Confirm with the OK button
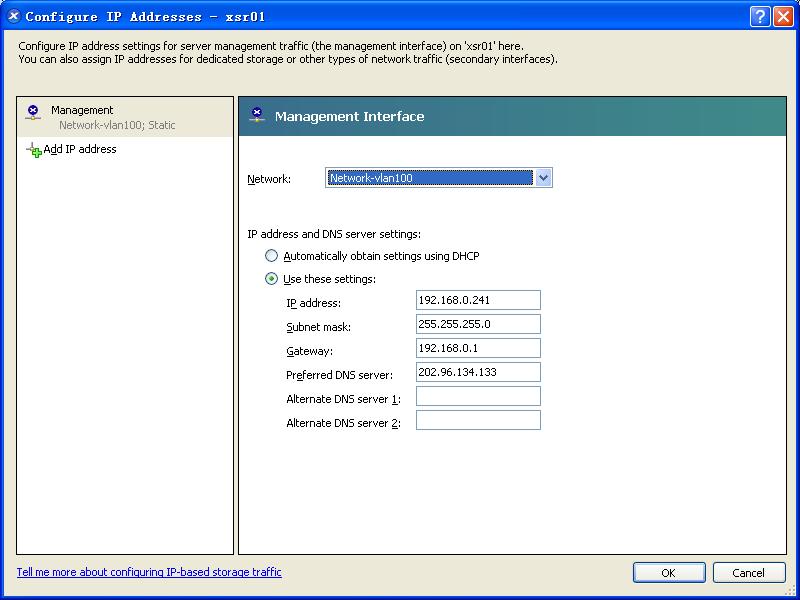Image resolution: width=800 pixels, height=600 pixels. tap(669, 572)
